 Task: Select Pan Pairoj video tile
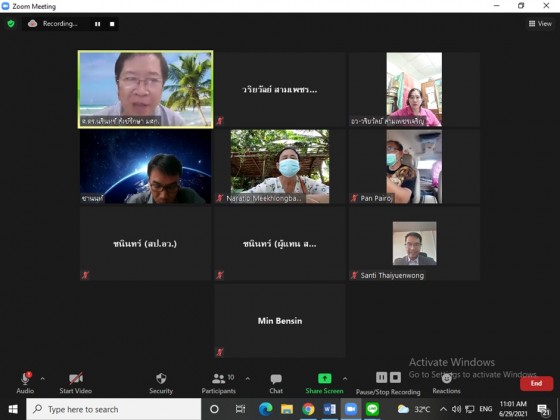414,166
